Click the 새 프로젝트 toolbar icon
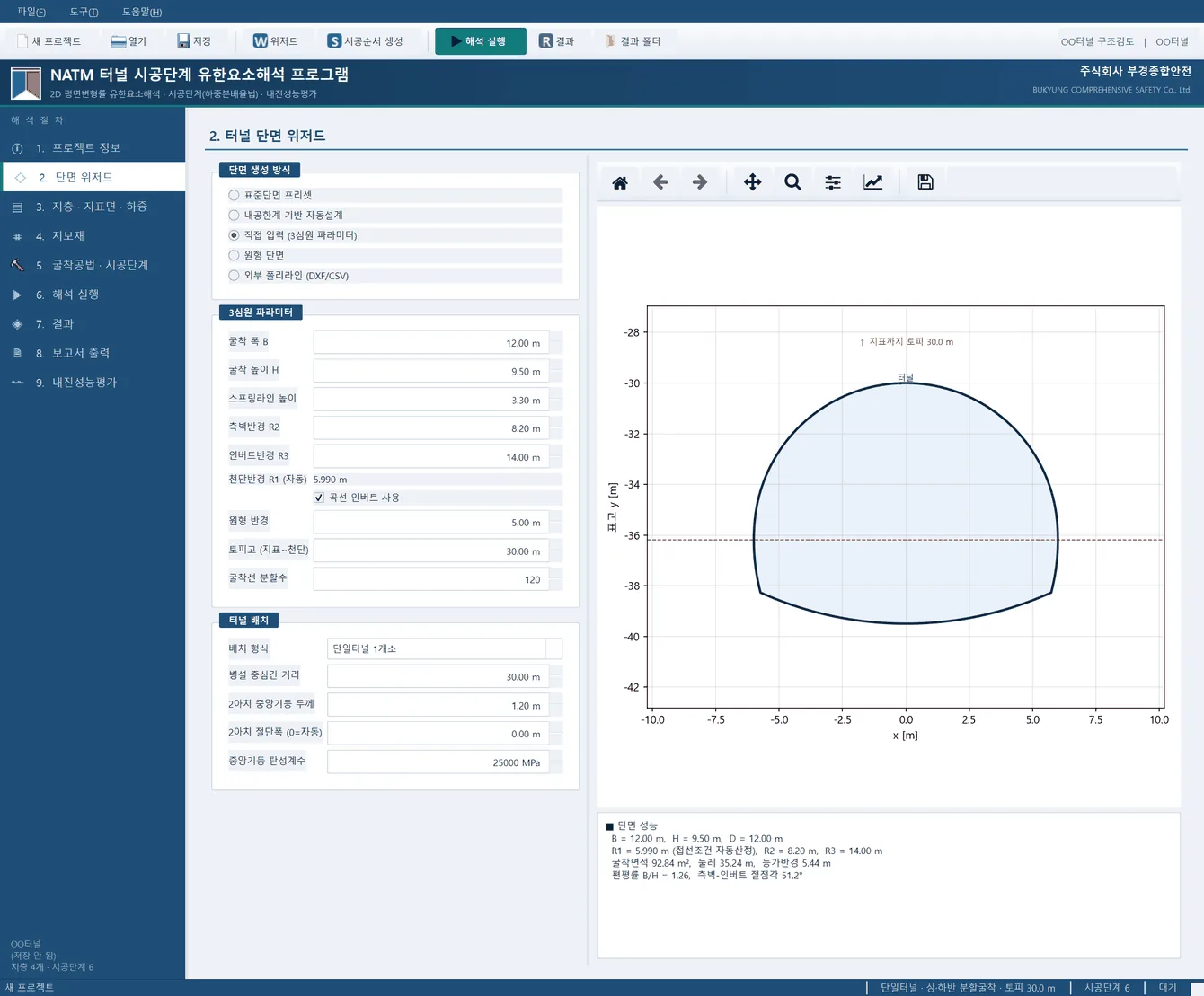The width and height of the screenshot is (1204, 996). click(x=49, y=41)
